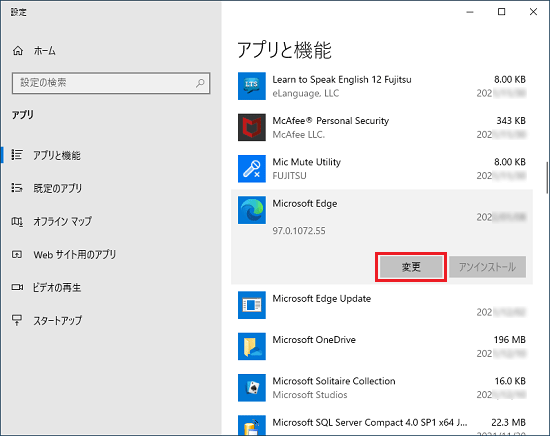Select Learn to Speak English 12 Fujitsu entry
Screen dimensions: 550x436
click(382, 86)
